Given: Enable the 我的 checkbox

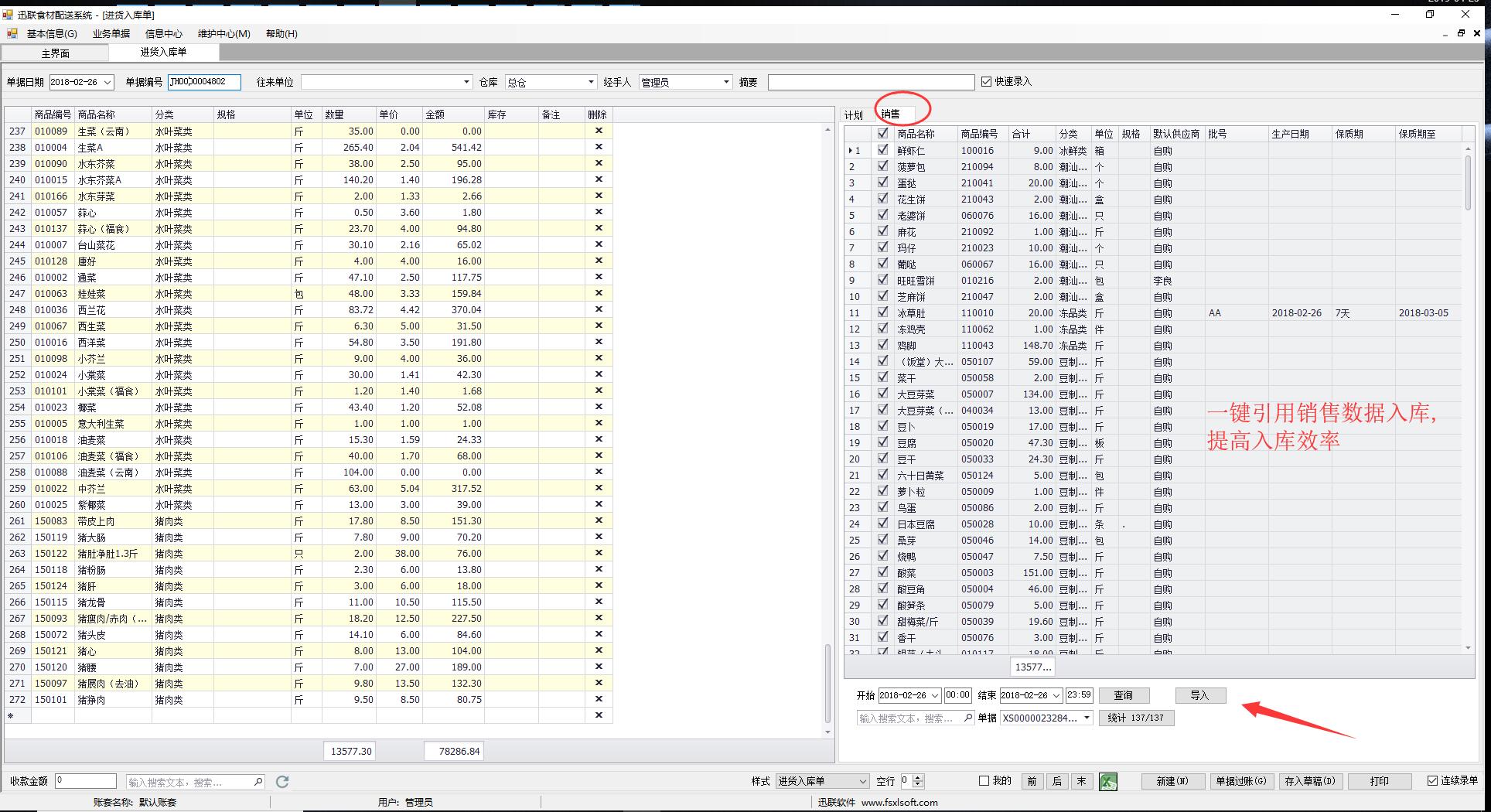Looking at the screenshot, I should point(984,781).
